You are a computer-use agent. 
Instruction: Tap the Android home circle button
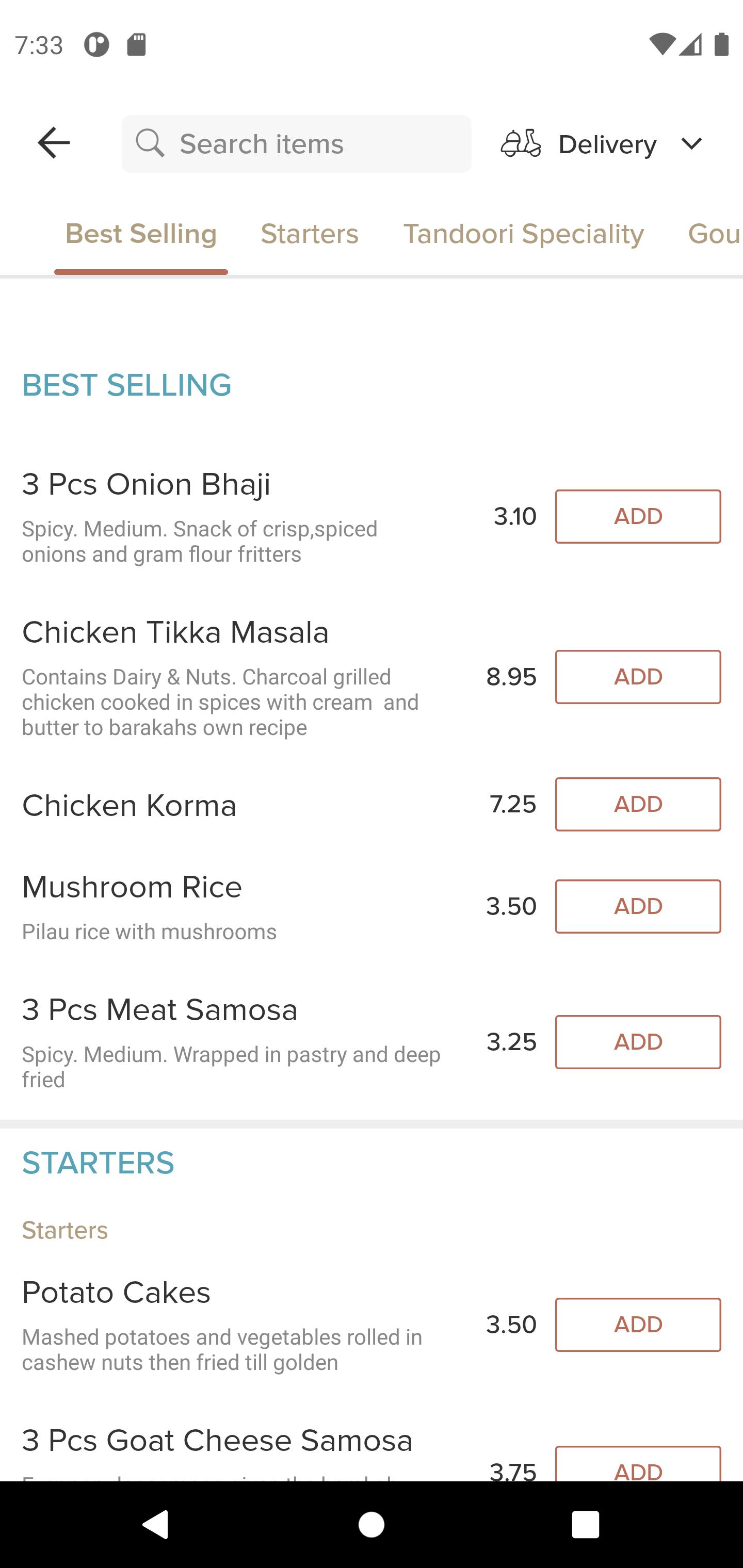[x=372, y=1525]
